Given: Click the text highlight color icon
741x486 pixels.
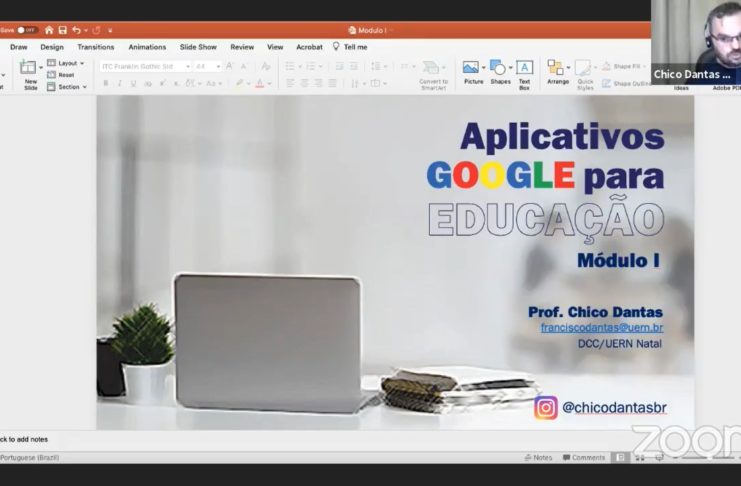Looking at the screenshot, I should pos(240,83).
